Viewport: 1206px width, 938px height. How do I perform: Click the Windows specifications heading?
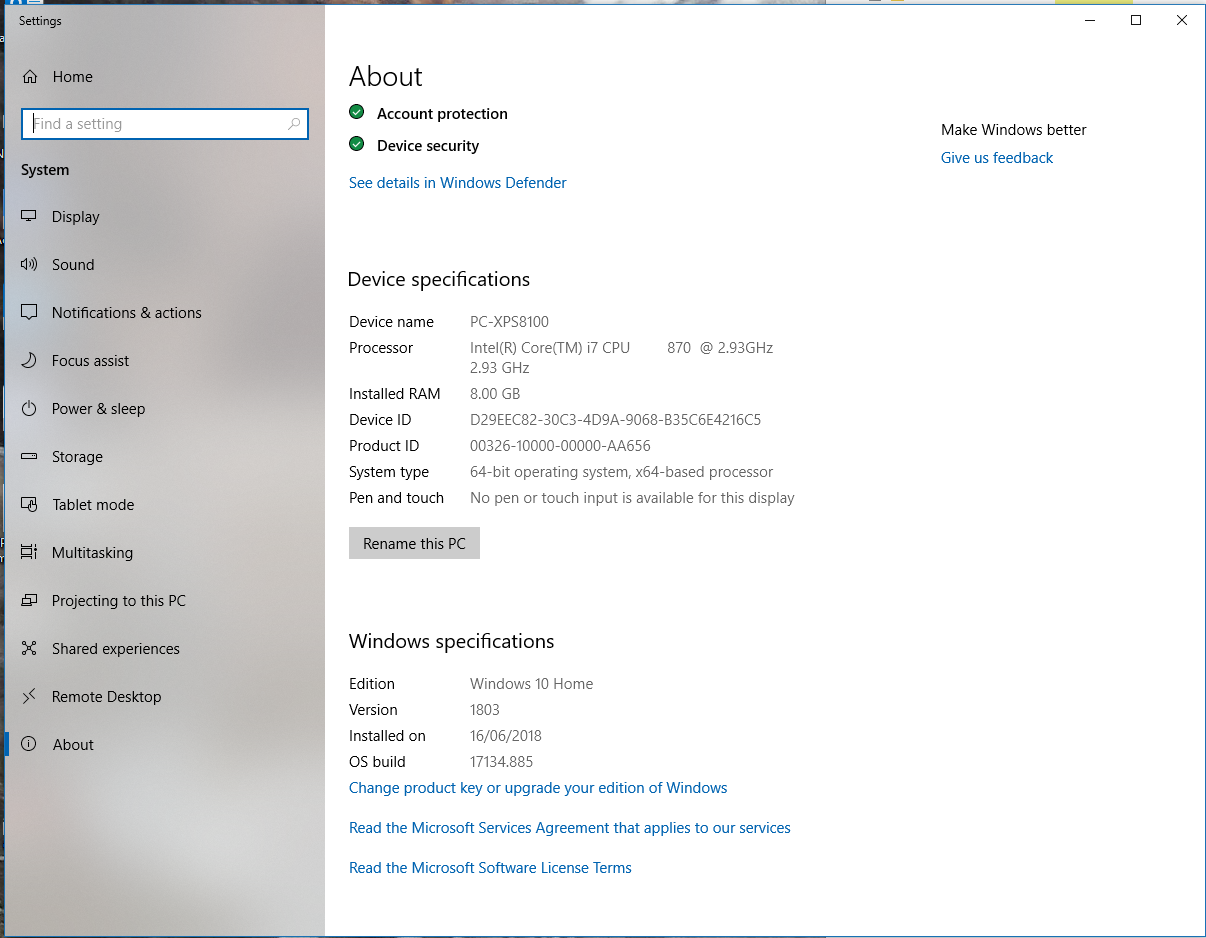coord(451,641)
